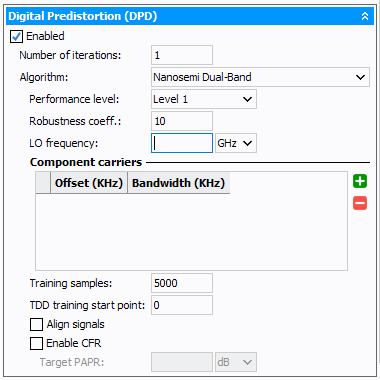Click the Target PAPR value field
Viewport: 380px width, 380px height.
click(182, 362)
